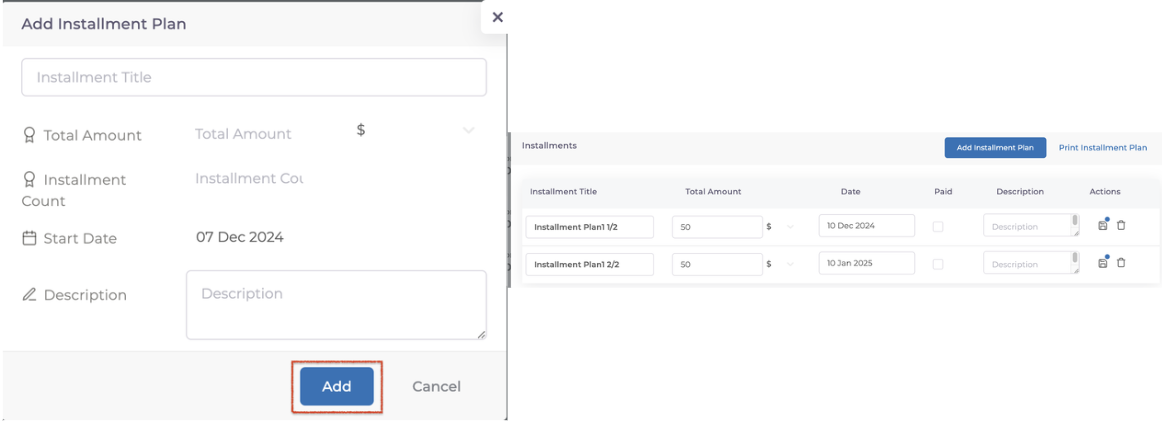Focus the Installment Title field in dialog

(x=254, y=77)
